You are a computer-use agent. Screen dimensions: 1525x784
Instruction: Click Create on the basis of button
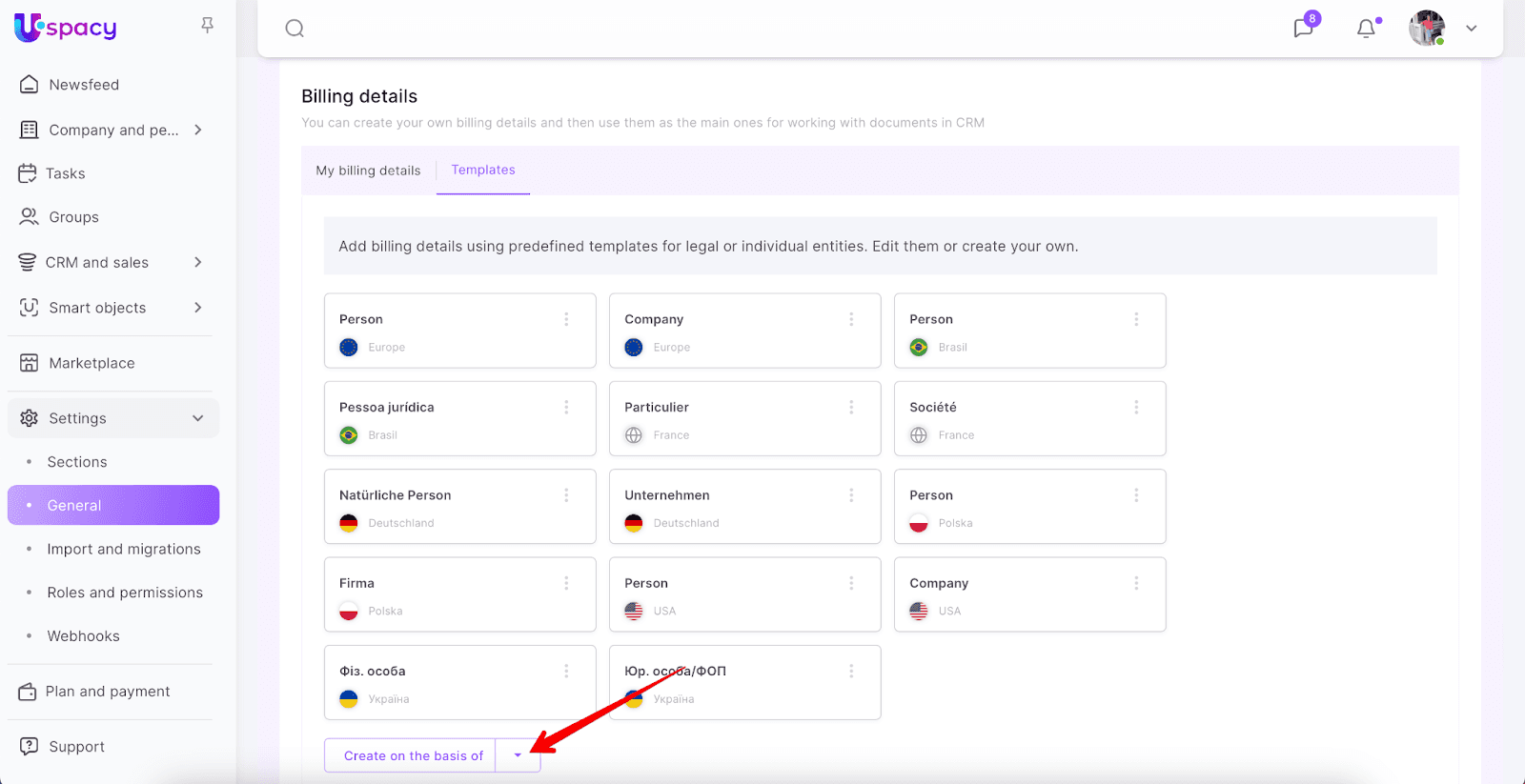[x=413, y=755]
